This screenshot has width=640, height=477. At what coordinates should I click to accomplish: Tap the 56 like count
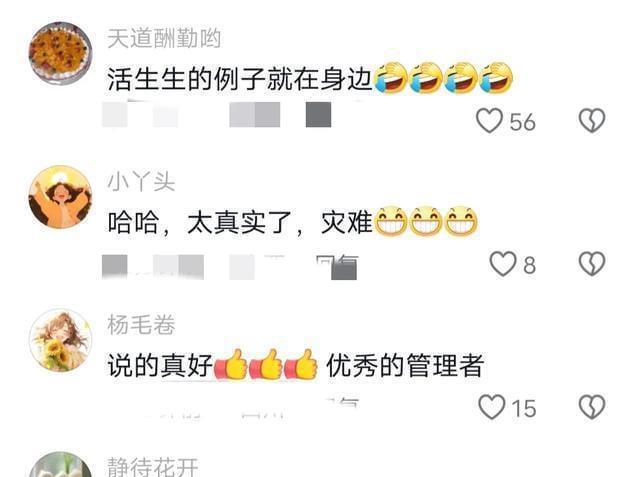(522, 122)
